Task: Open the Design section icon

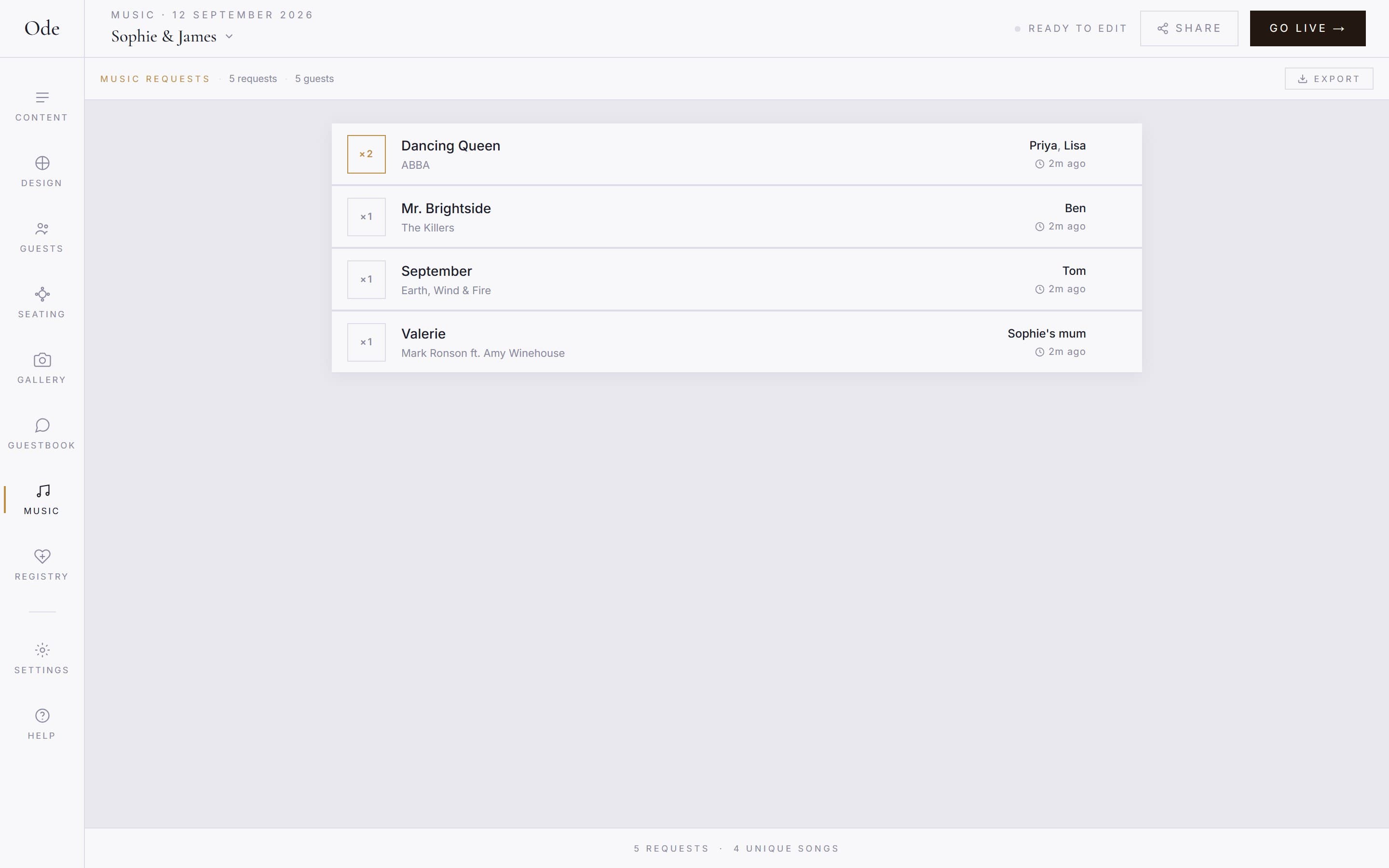Action: [x=42, y=163]
